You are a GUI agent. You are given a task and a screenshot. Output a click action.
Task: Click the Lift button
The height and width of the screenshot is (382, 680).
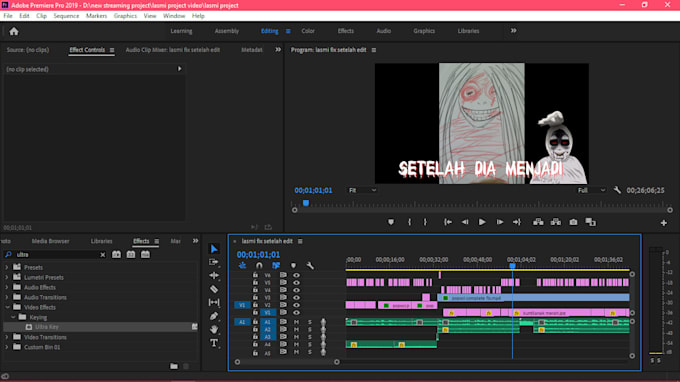[x=538, y=222]
